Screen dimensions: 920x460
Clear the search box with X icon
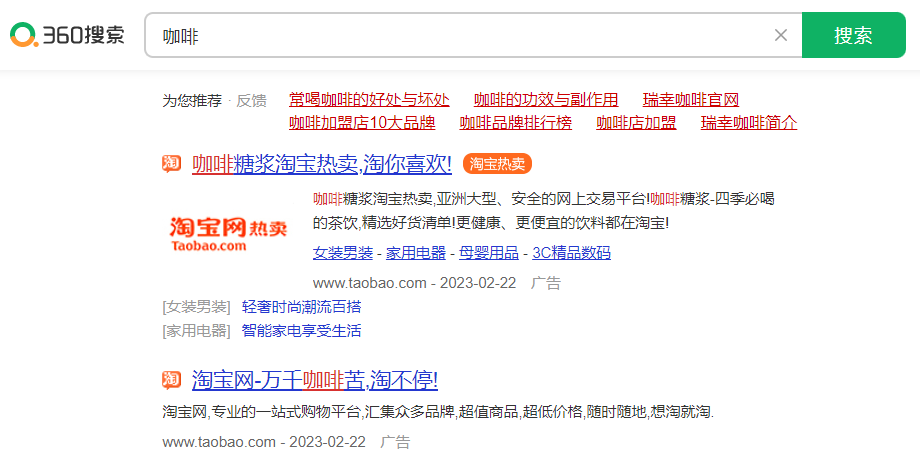tap(780, 35)
